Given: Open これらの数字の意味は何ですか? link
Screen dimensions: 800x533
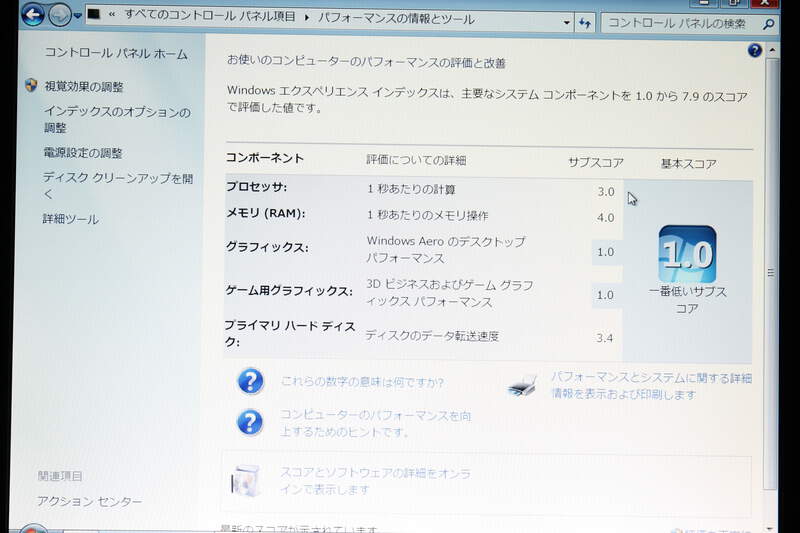Looking at the screenshot, I should click(362, 382).
